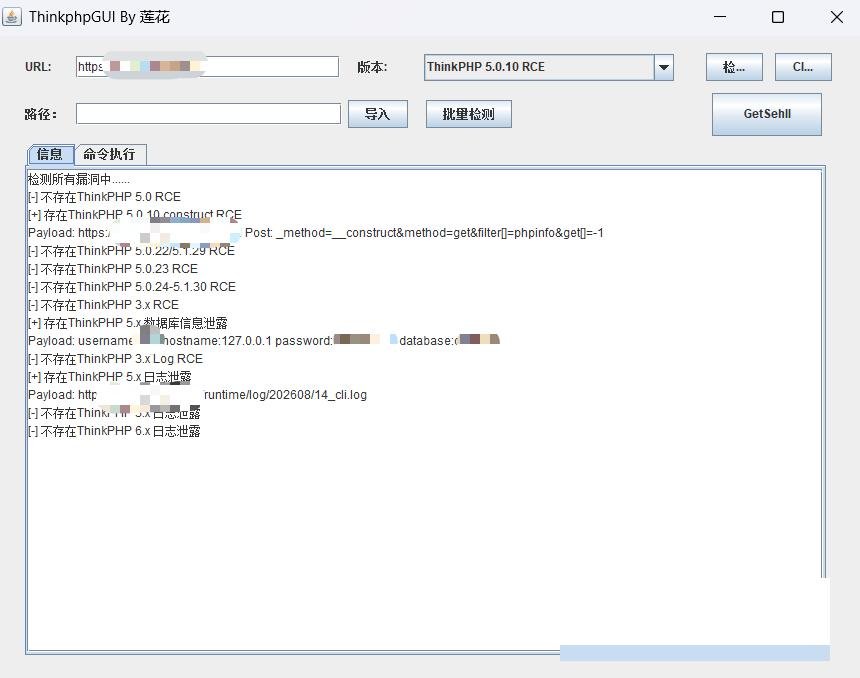This screenshot has width=860, height=678.
Task: Start 批量检测 batch detection
Action: click(x=468, y=114)
